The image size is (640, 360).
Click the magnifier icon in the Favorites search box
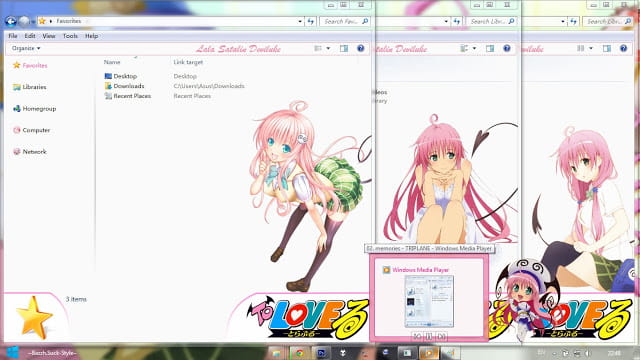365,21
